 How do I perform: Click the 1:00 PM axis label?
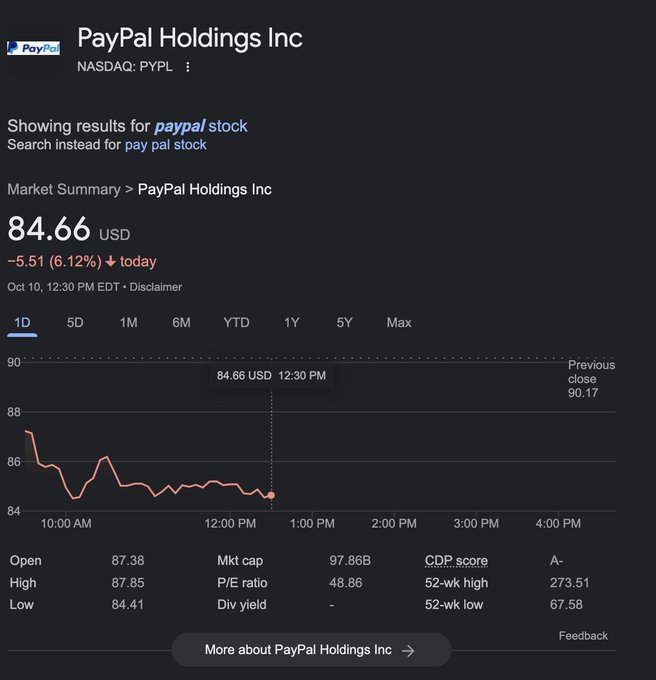click(x=312, y=523)
